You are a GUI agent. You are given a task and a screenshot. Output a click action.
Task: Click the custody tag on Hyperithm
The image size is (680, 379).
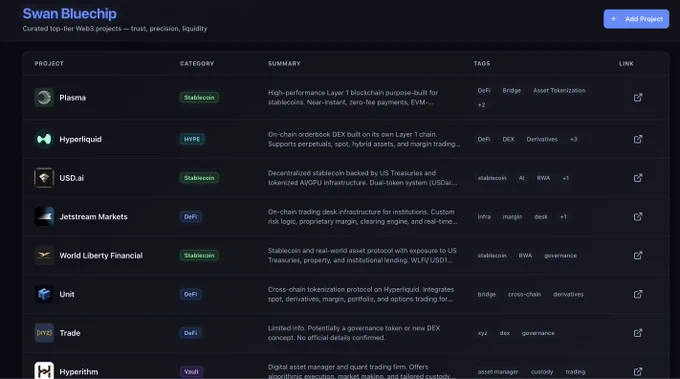pyautogui.click(x=542, y=372)
